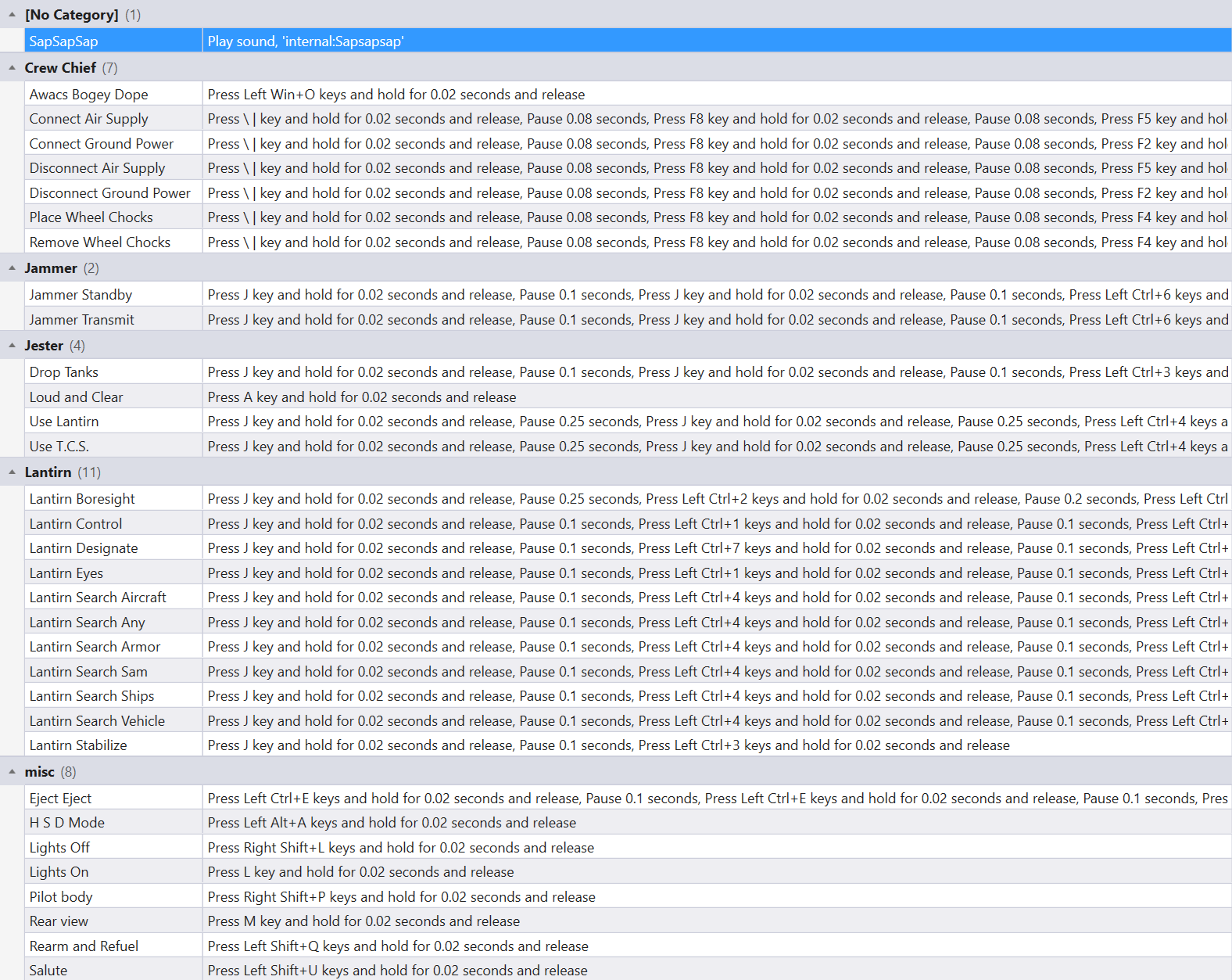Image resolution: width=1232 pixels, height=980 pixels.
Task: Click the Use T.C.S. command row
Action: click(x=59, y=447)
